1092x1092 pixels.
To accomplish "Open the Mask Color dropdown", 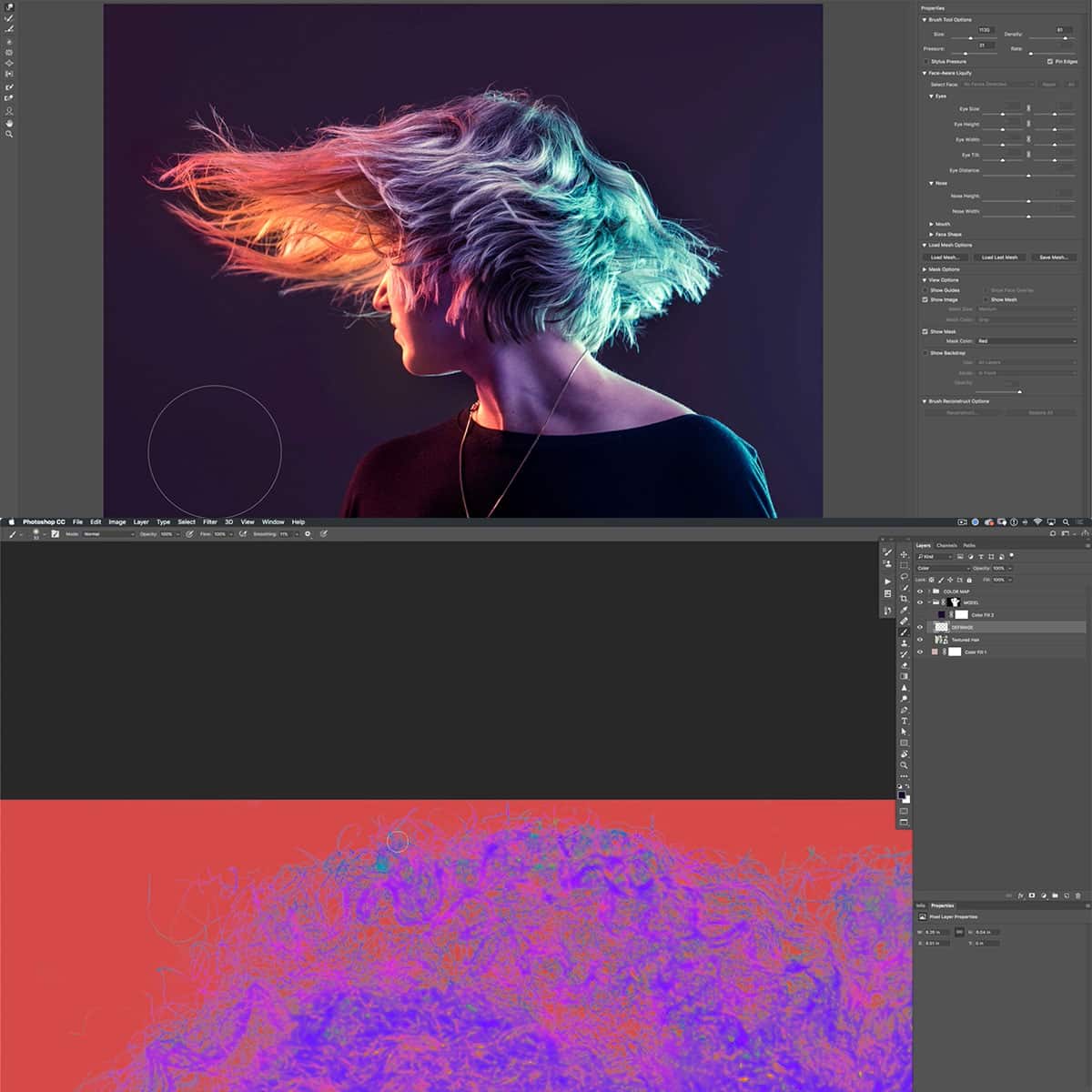I will [1027, 341].
